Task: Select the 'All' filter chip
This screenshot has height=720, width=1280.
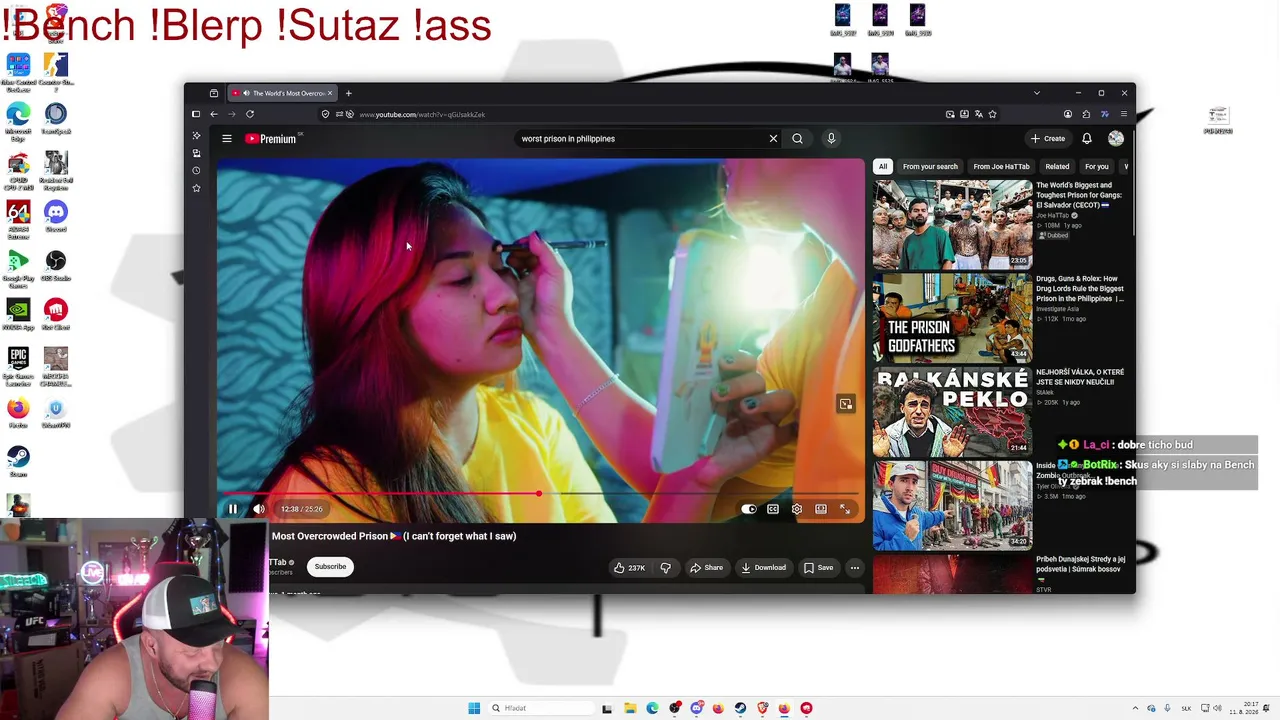Action: coord(883,167)
